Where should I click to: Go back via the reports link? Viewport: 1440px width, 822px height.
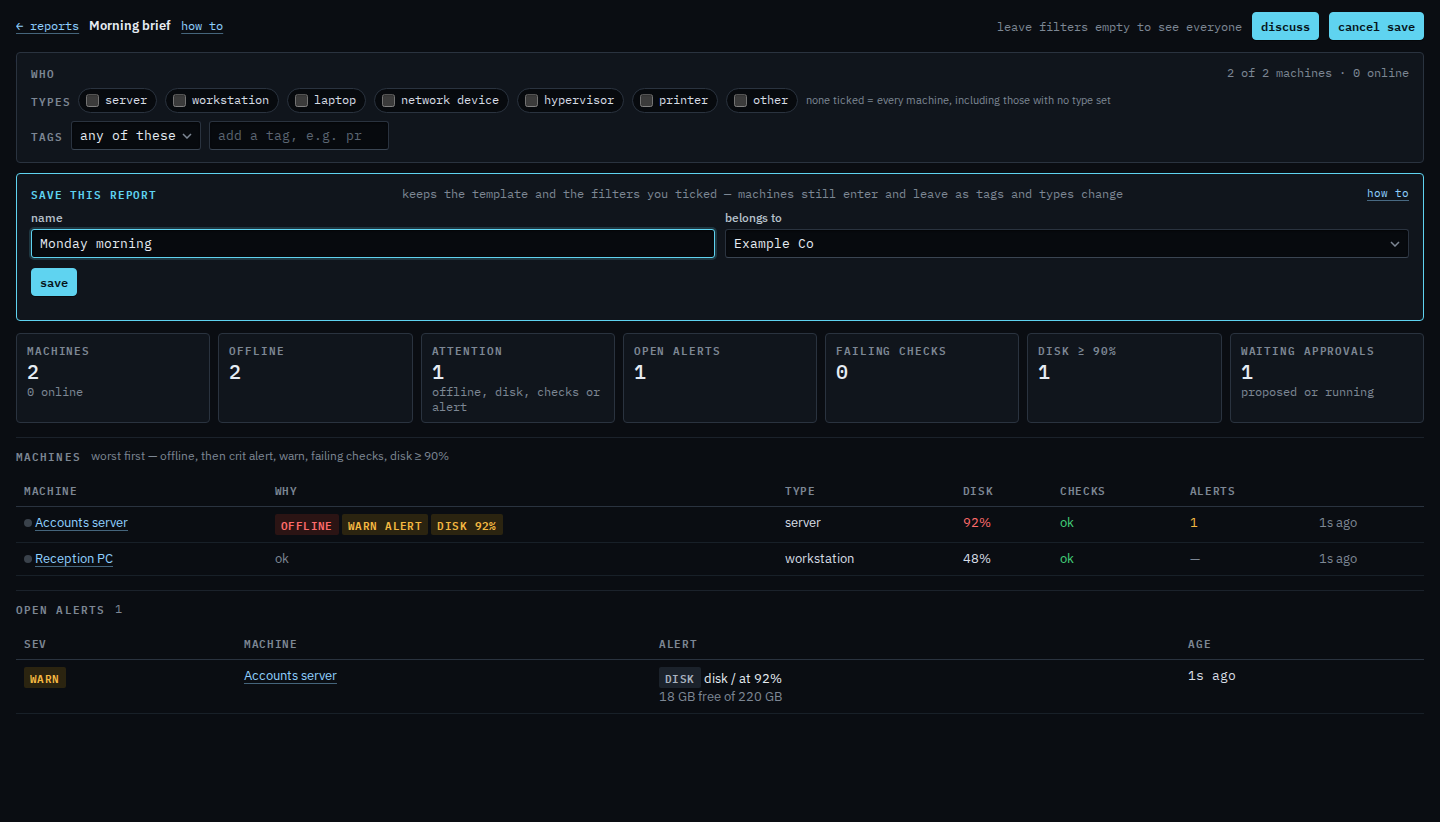click(x=47, y=26)
